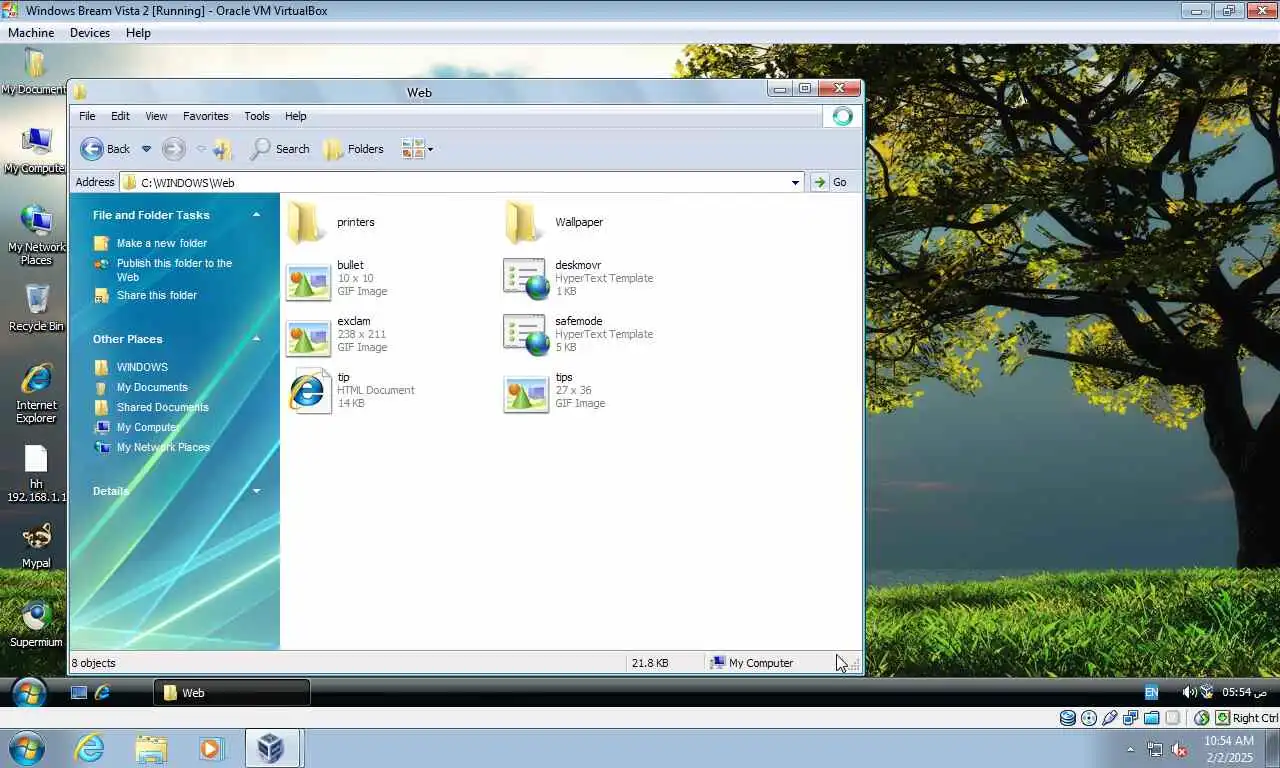Select the printers folder
The width and height of the screenshot is (1280, 768).
pos(331,222)
